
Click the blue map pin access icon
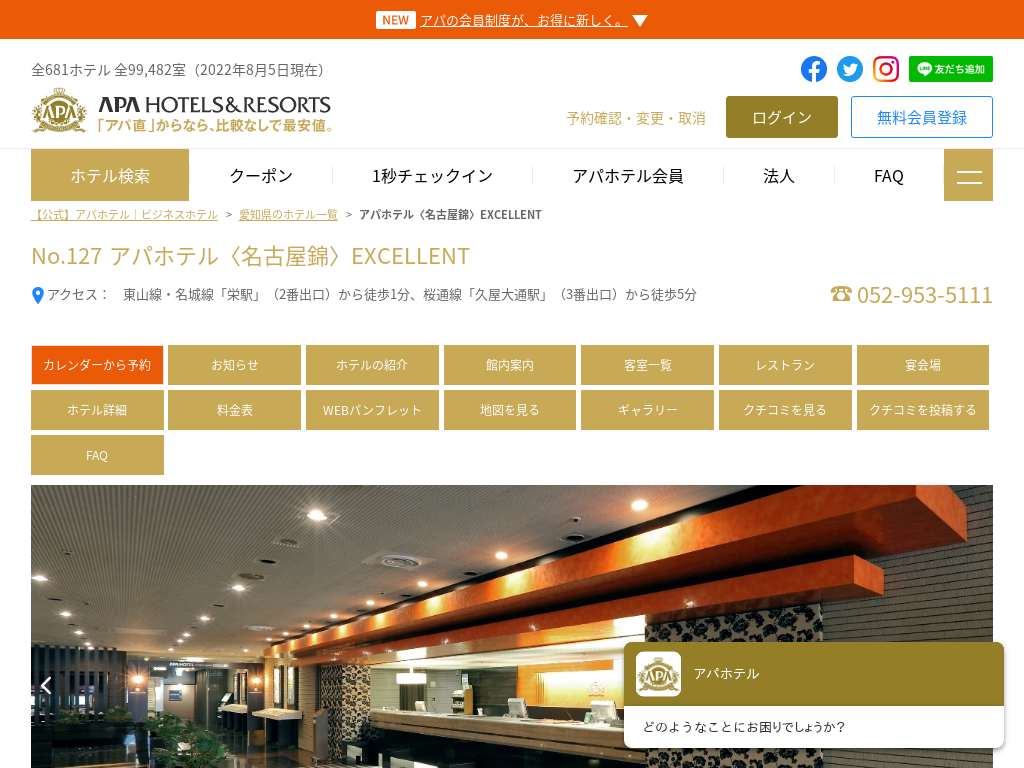pos(38,296)
